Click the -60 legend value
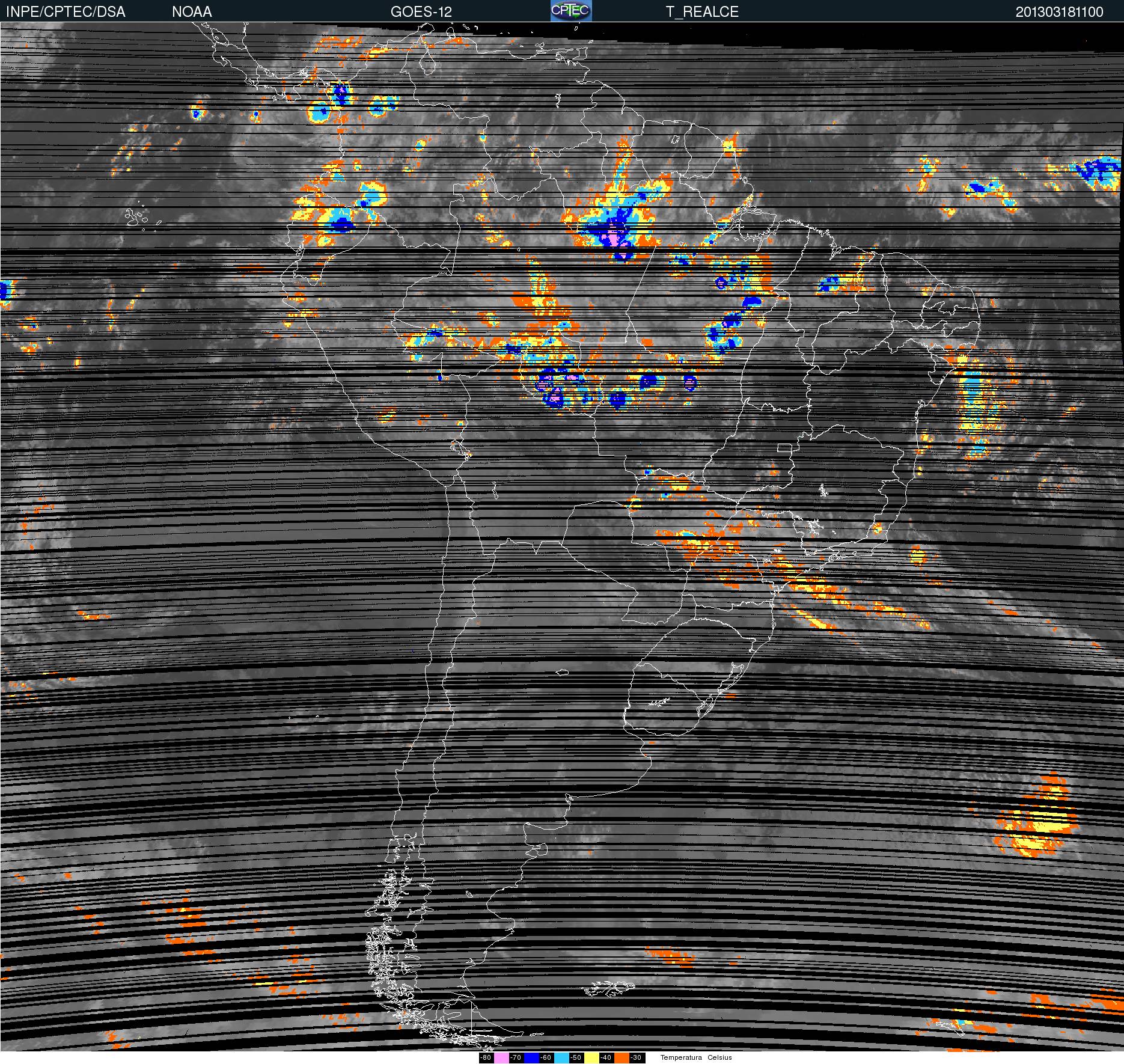 coord(546,1057)
